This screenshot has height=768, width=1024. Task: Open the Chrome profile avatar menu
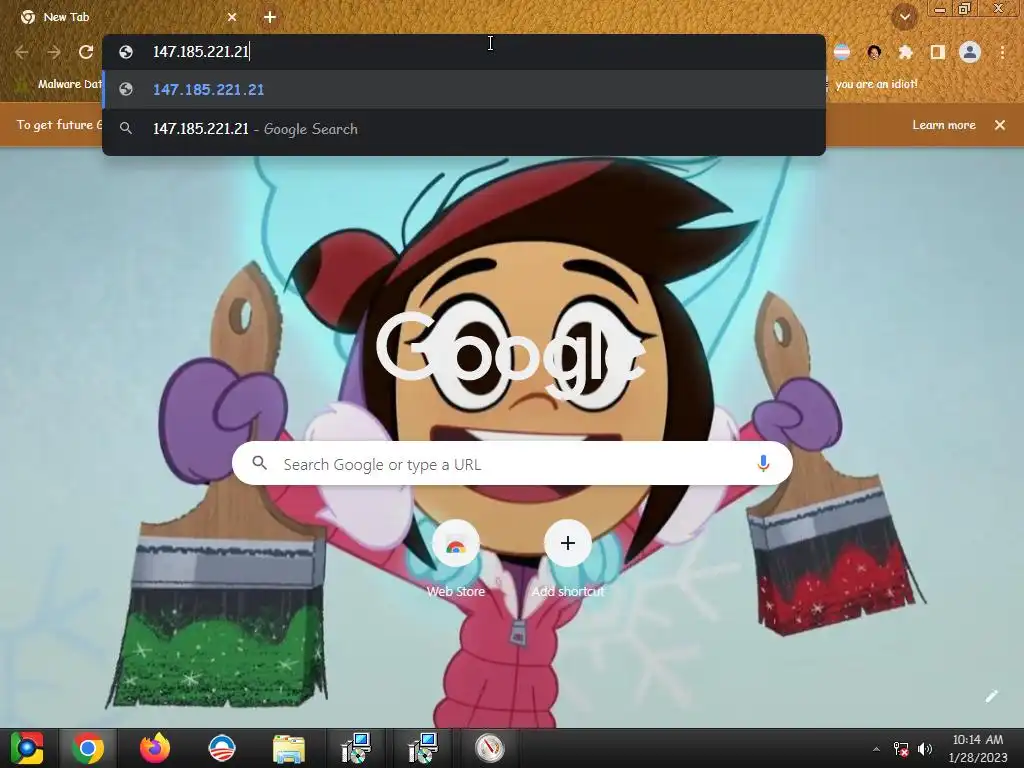click(970, 52)
